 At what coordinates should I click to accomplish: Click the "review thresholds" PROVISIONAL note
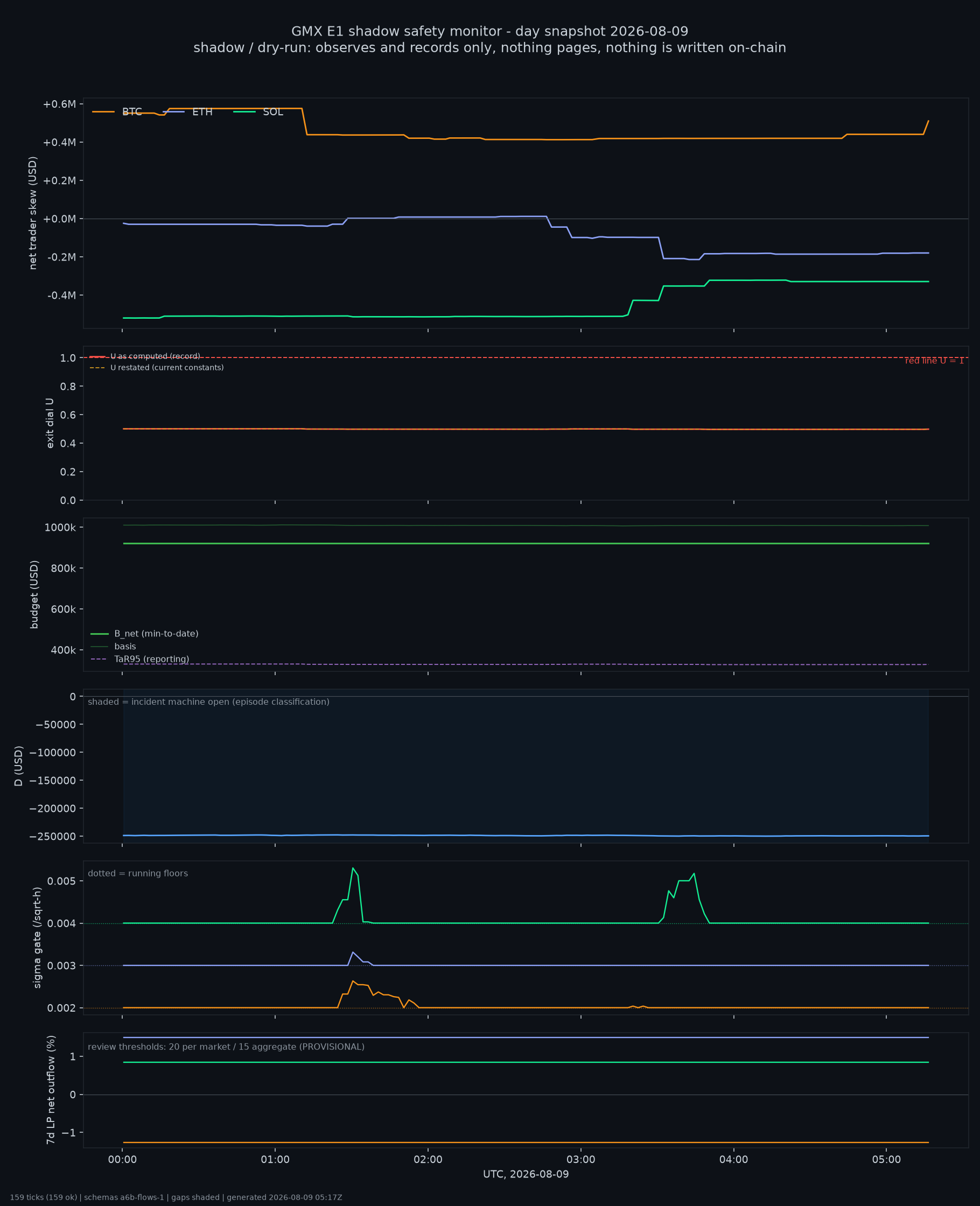tap(226, 1047)
